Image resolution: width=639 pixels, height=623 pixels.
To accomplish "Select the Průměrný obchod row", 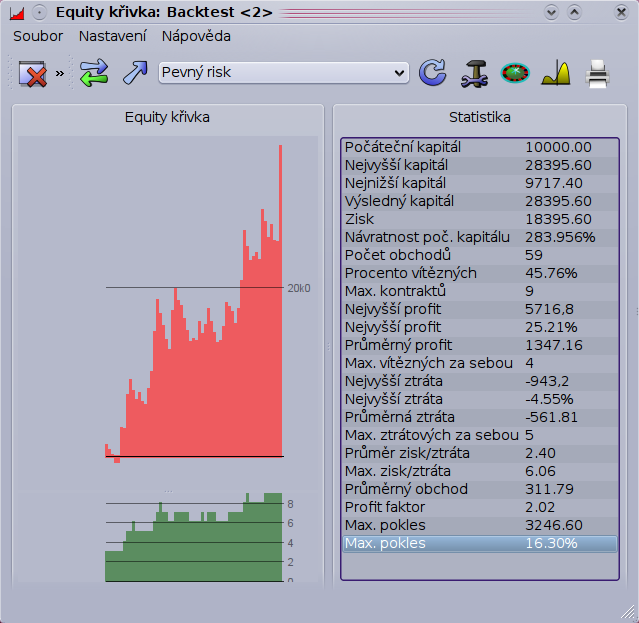I will coord(480,489).
